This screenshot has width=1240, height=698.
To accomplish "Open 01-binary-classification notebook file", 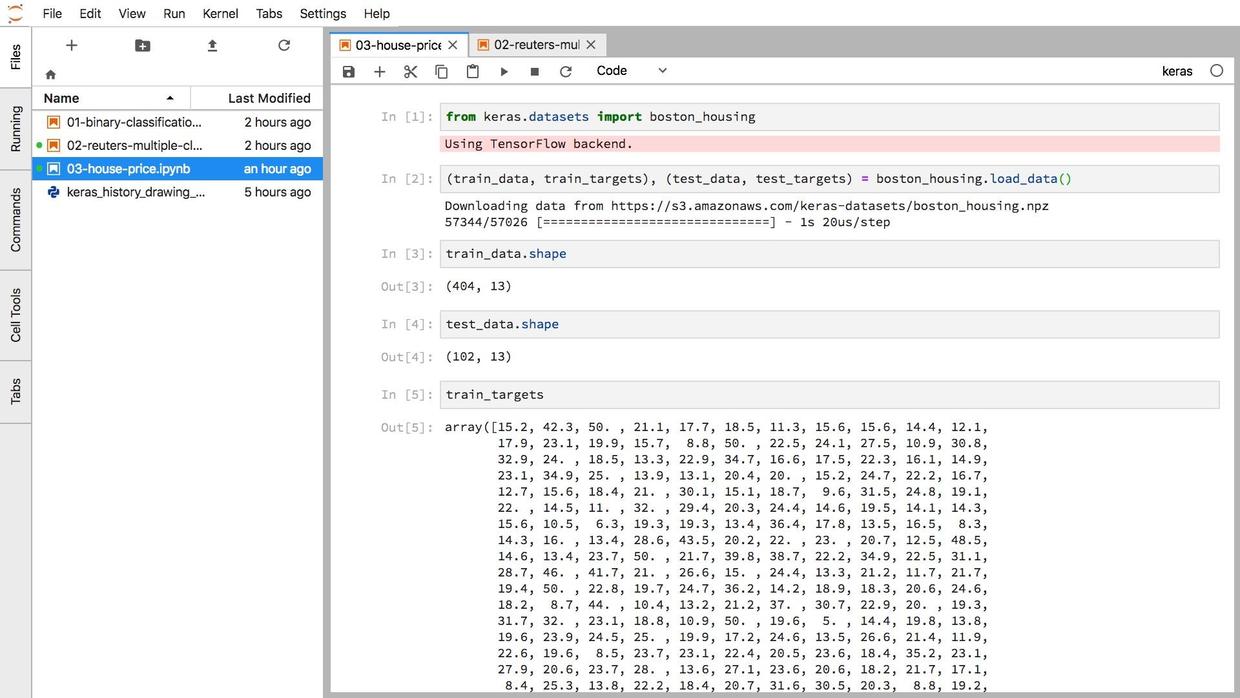I will coord(133,122).
